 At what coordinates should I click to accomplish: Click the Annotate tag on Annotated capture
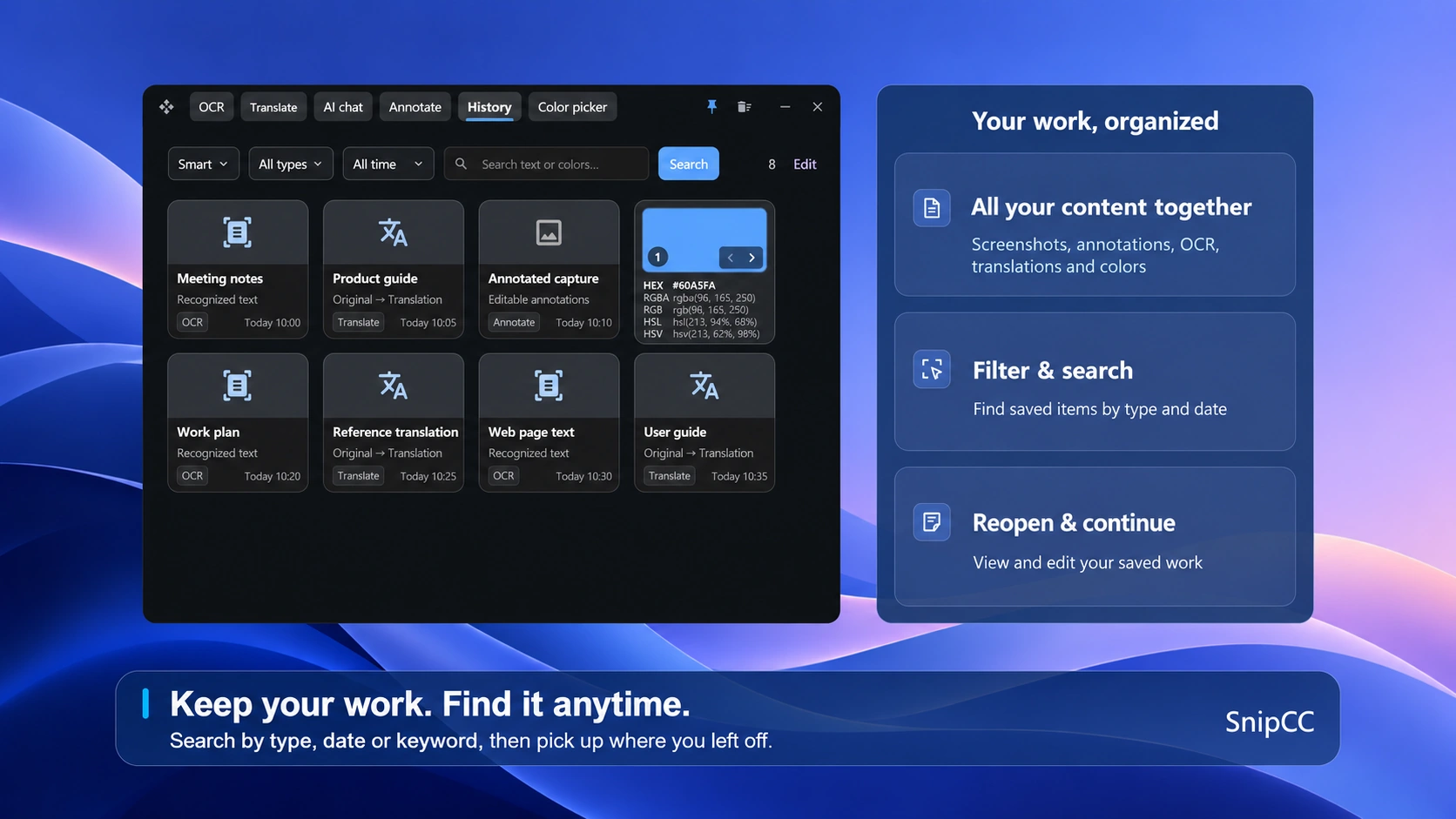click(514, 322)
